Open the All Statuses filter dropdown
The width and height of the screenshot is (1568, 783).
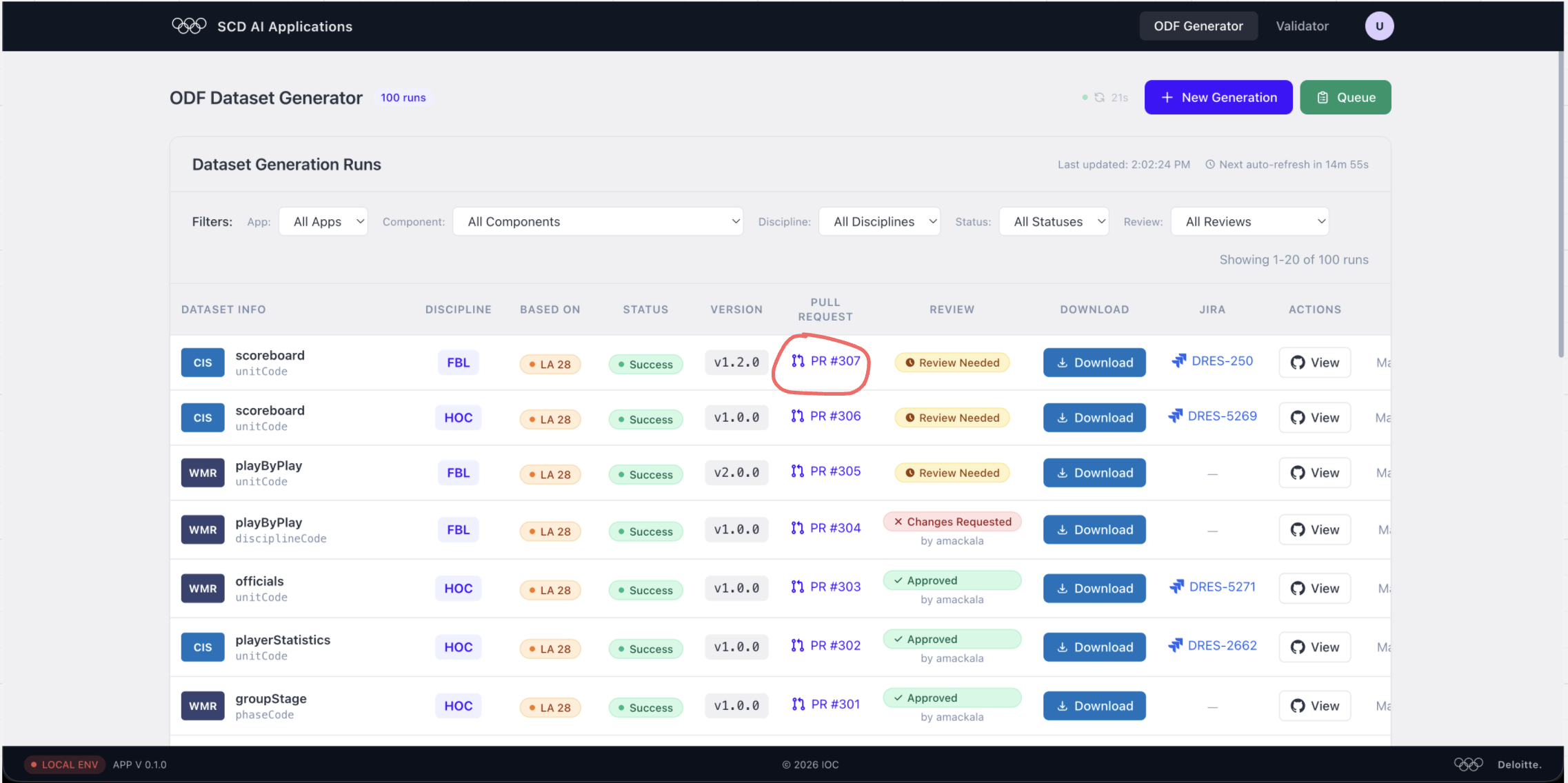coord(1054,222)
